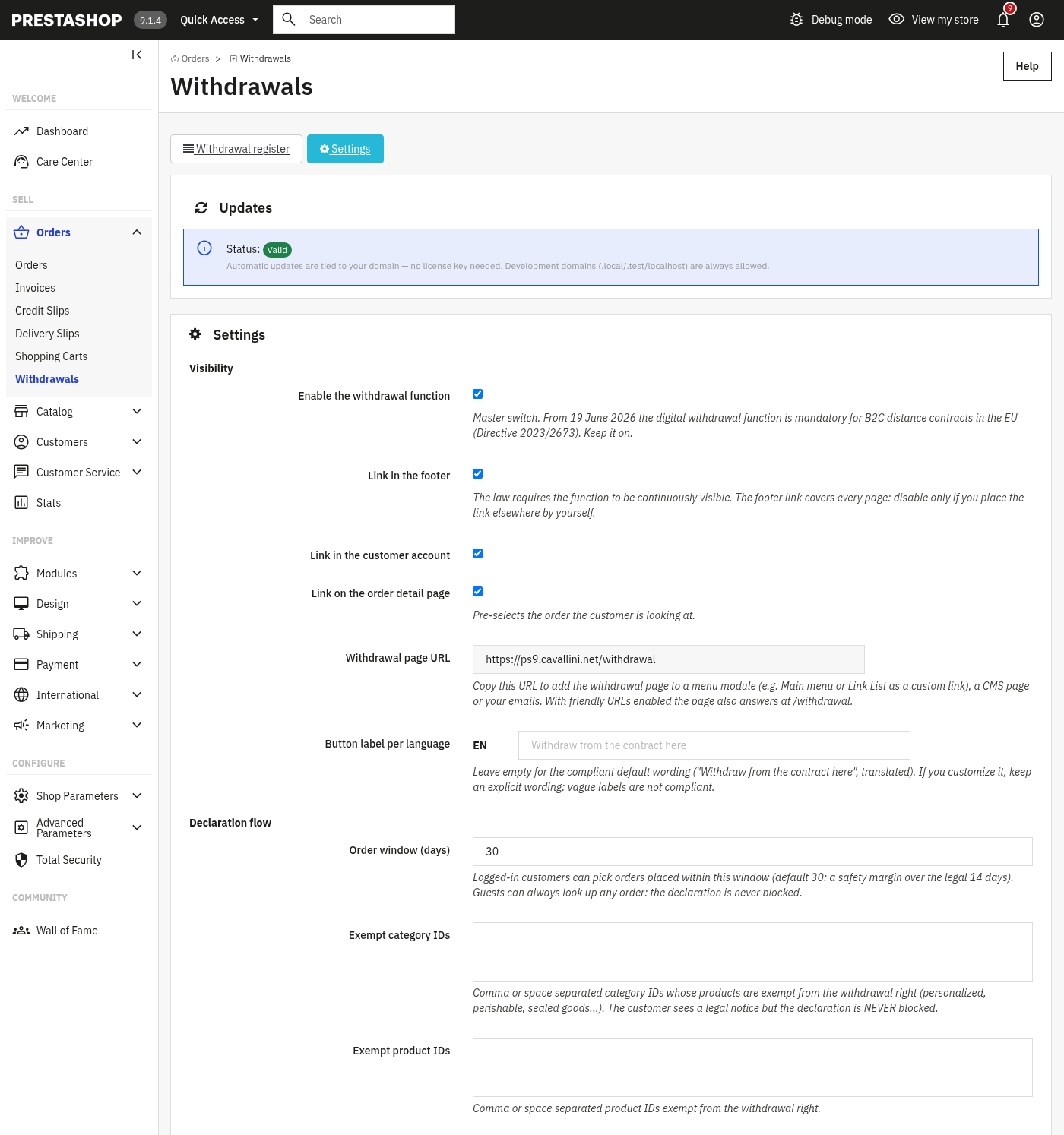Expand the Catalog menu chevron

(x=137, y=412)
